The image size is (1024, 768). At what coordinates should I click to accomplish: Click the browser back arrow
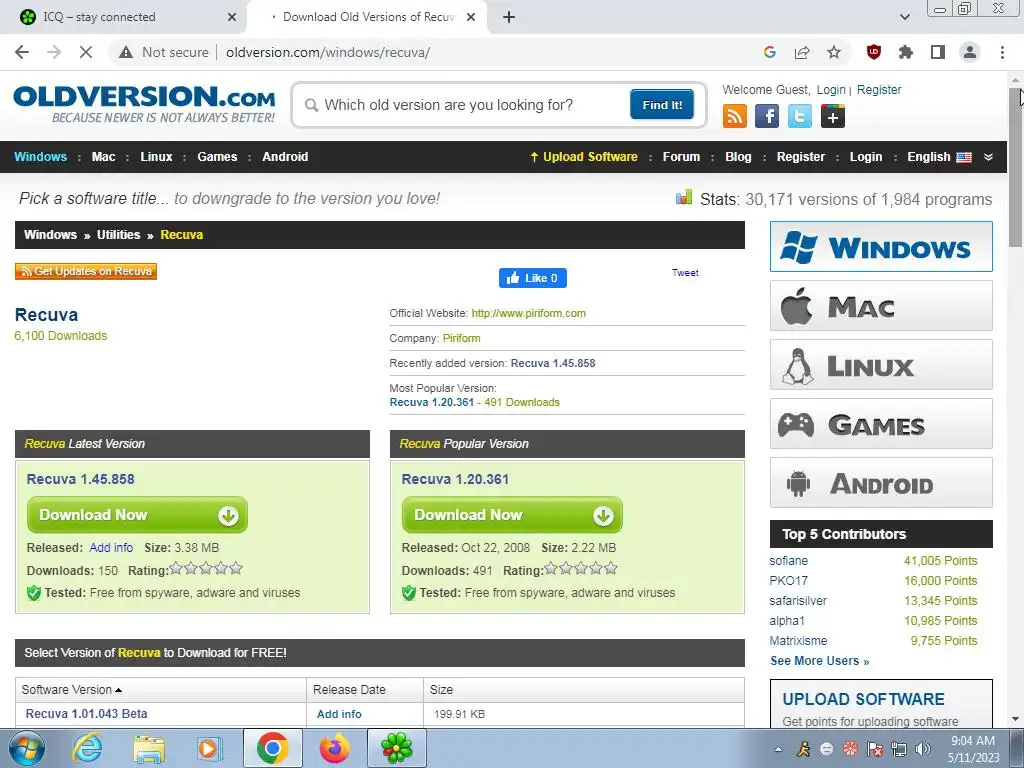[22, 52]
